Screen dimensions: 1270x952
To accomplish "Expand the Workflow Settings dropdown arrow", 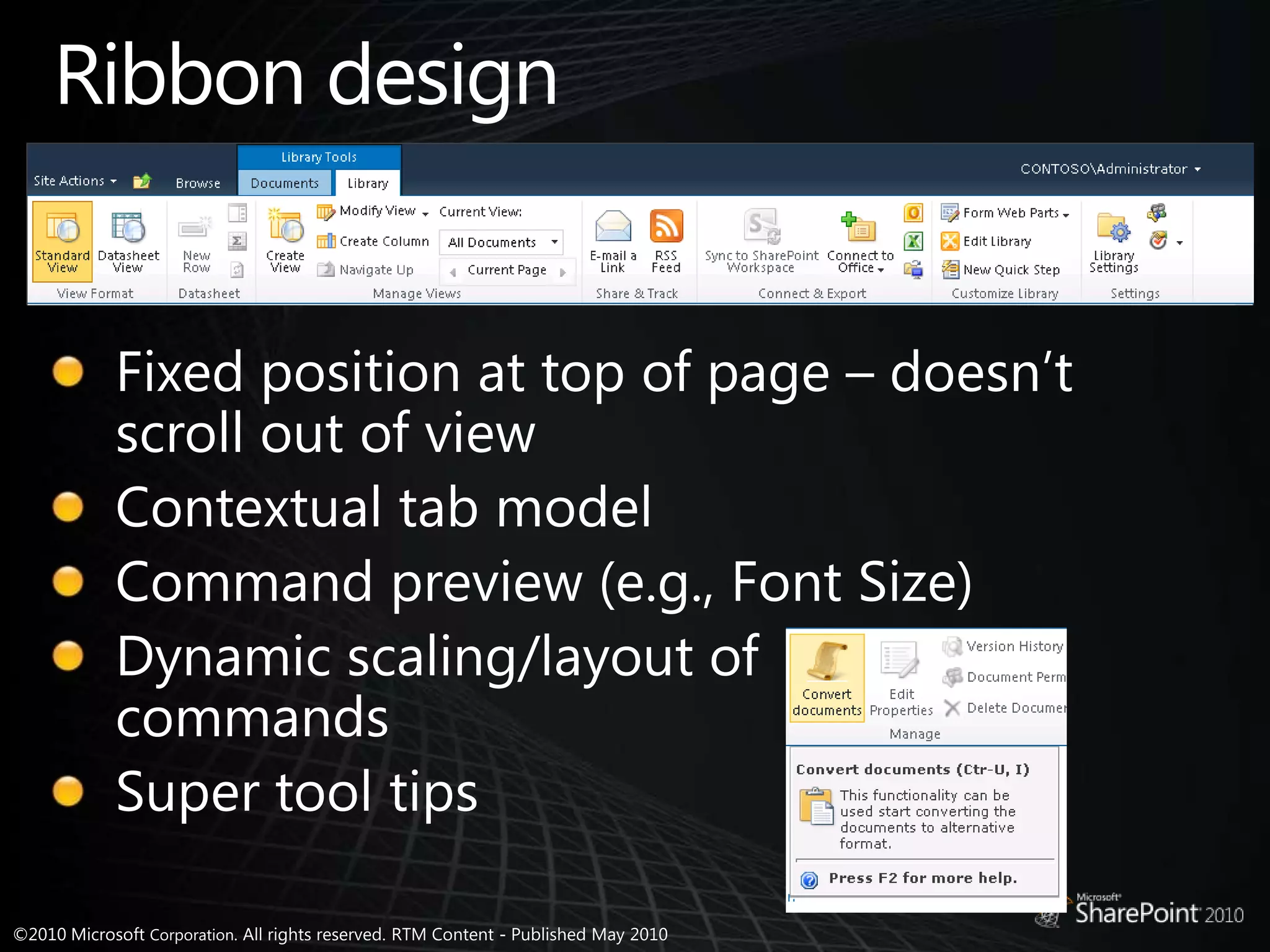I will (1179, 243).
